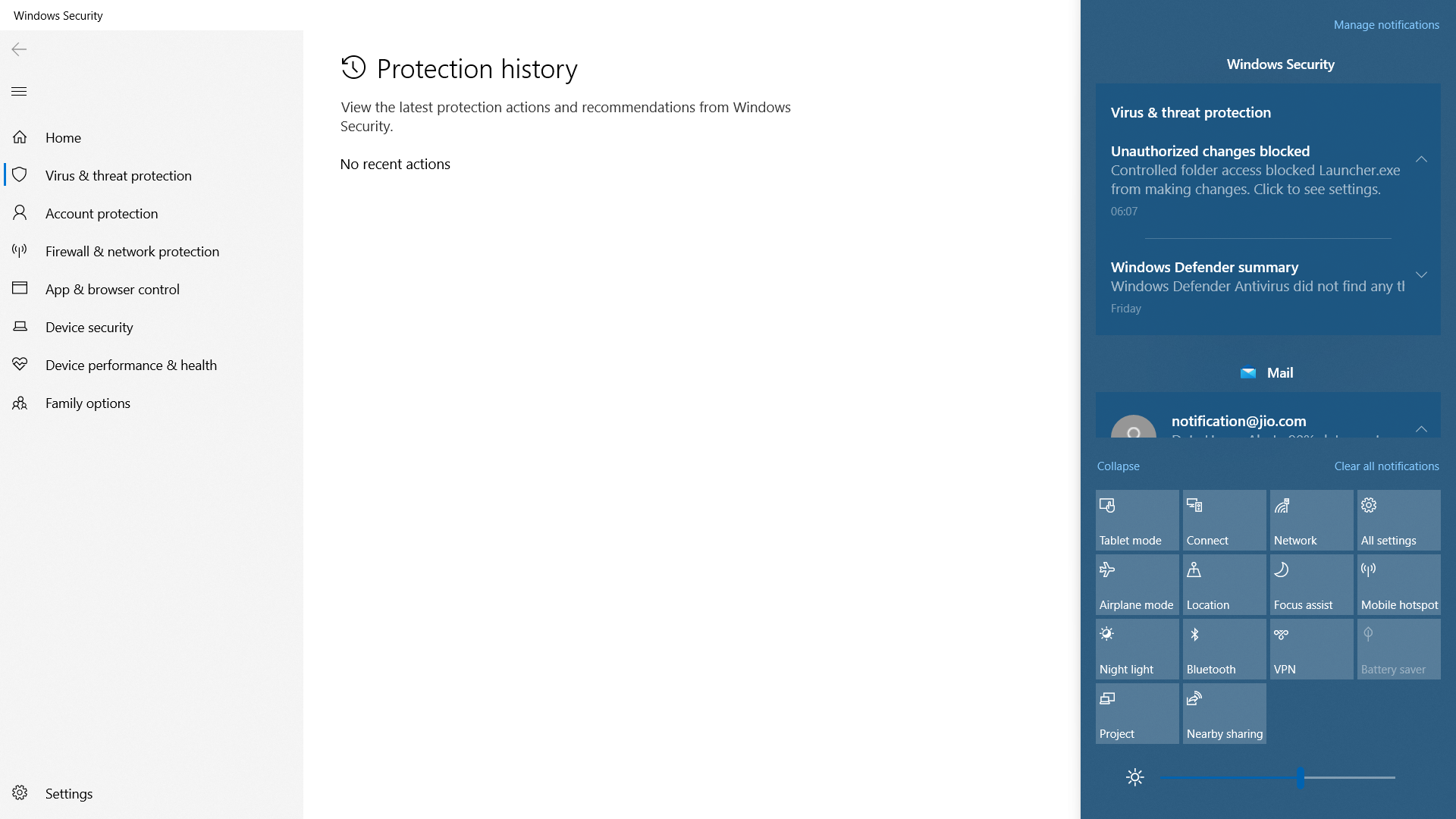Viewport: 1456px width, 819px height.
Task: Click the brightness sun icon
Action: pyautogui.click(x=1134, y=777)
